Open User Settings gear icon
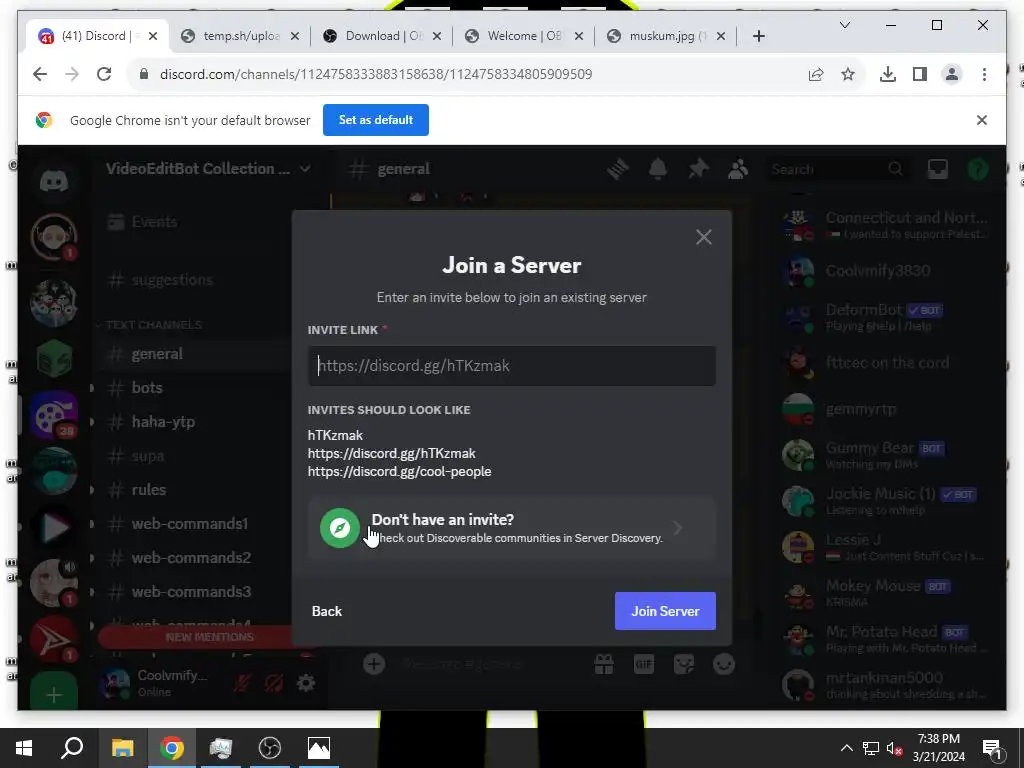1024x768 pixels. (306, 683)
